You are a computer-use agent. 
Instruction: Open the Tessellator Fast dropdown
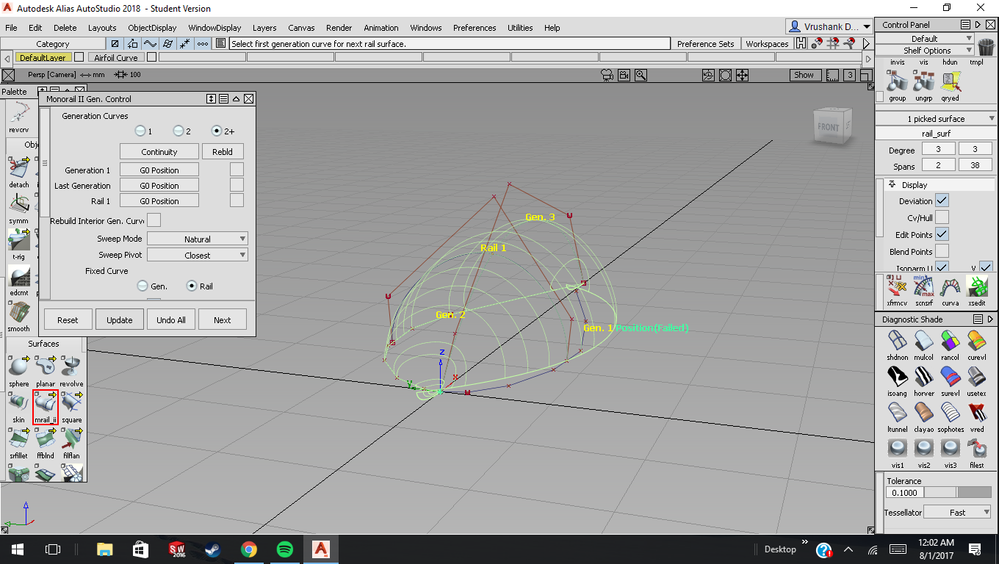point(958,512)
